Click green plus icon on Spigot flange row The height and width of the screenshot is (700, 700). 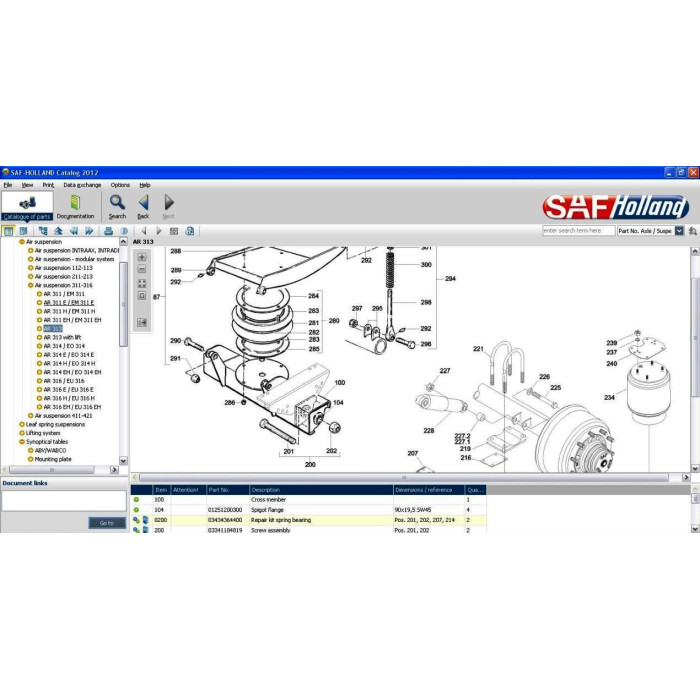coord(136,510)
